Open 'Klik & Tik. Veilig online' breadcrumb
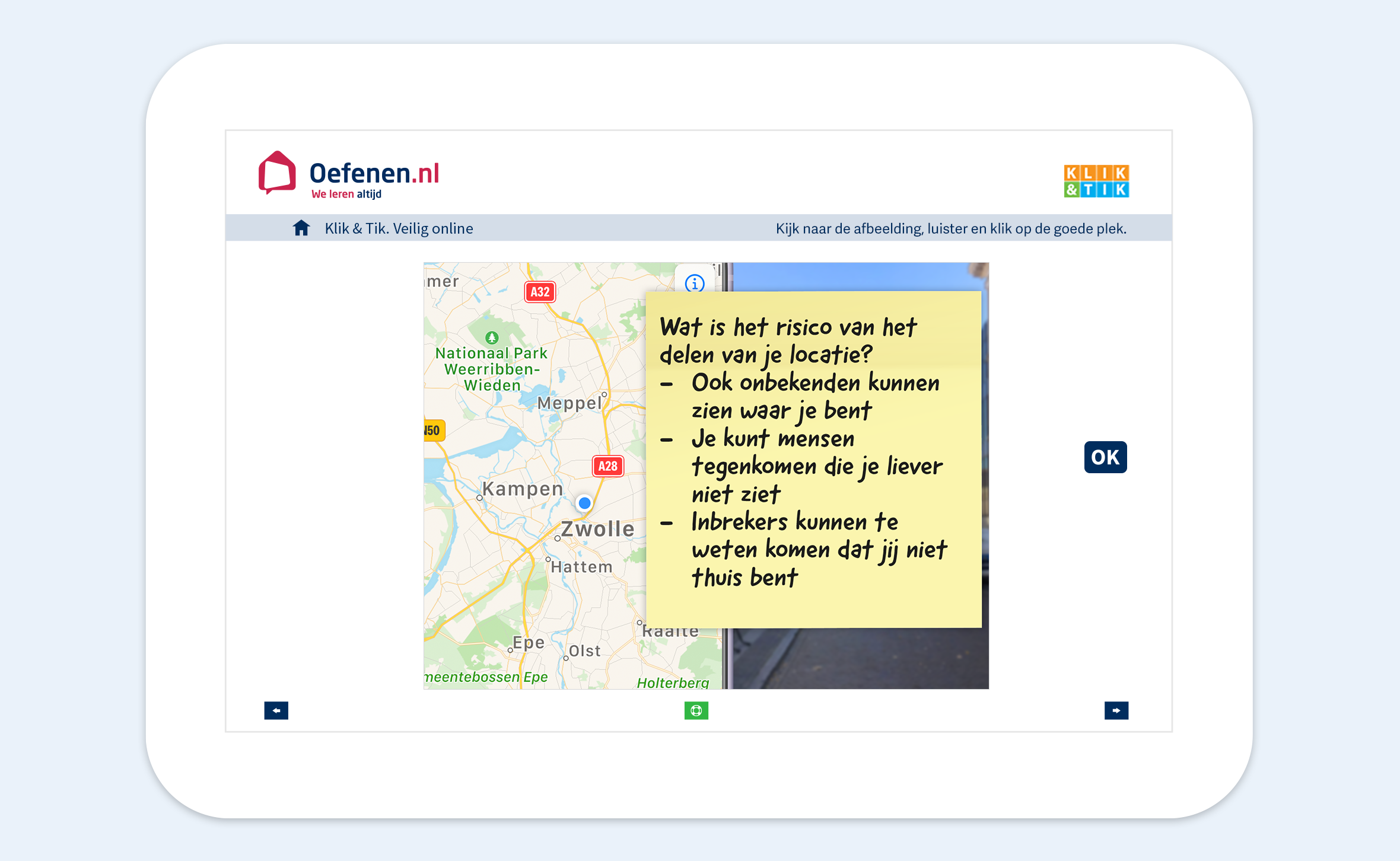The image size is (1400, 861). (x=399, y=228)
